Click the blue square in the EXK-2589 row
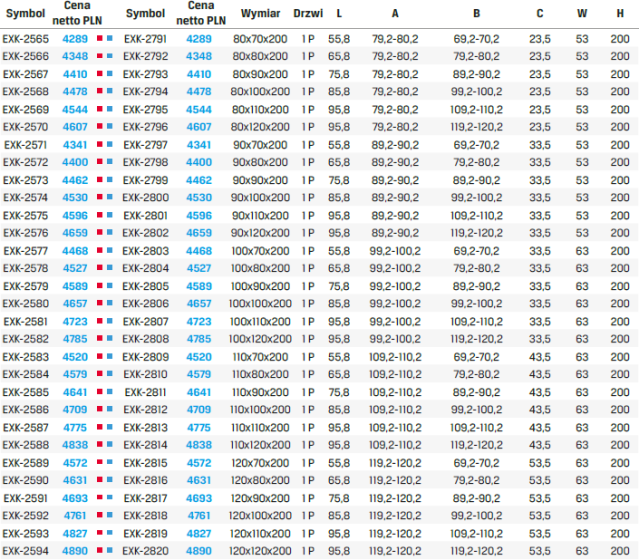Viewport: 639px width, 560px height. point(110,462)
